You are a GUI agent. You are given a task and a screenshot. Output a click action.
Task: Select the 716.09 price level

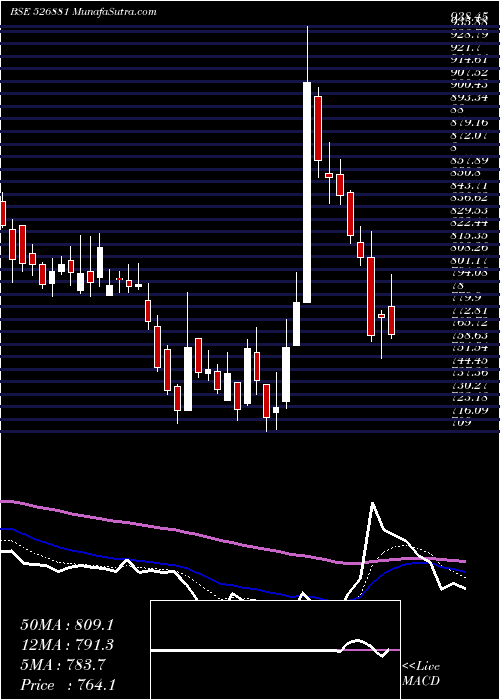pyautogui.click(x=469, y=410)
